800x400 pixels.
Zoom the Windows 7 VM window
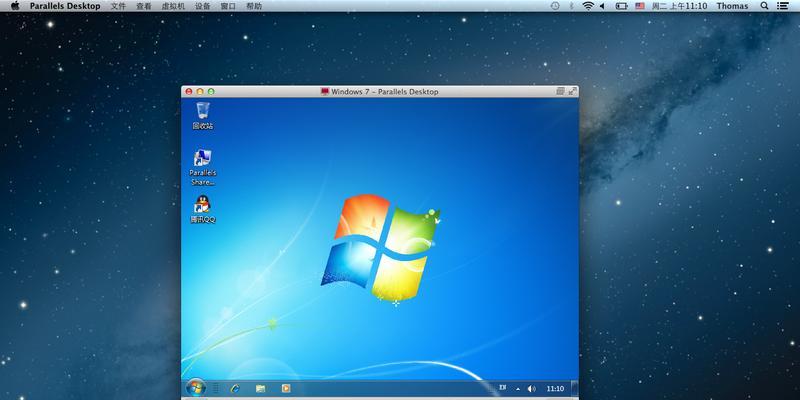[211, 92]
